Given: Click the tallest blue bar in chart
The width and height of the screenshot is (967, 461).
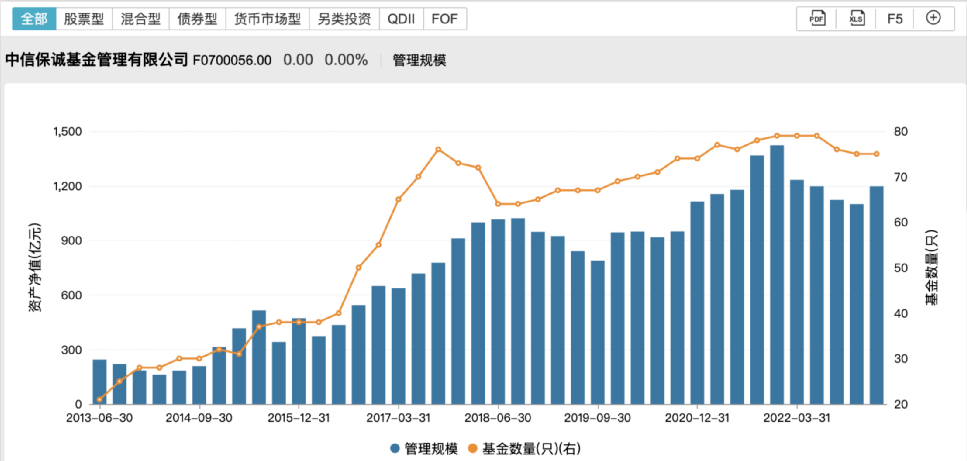Looking at the screenshot, I should pos(777,275).
